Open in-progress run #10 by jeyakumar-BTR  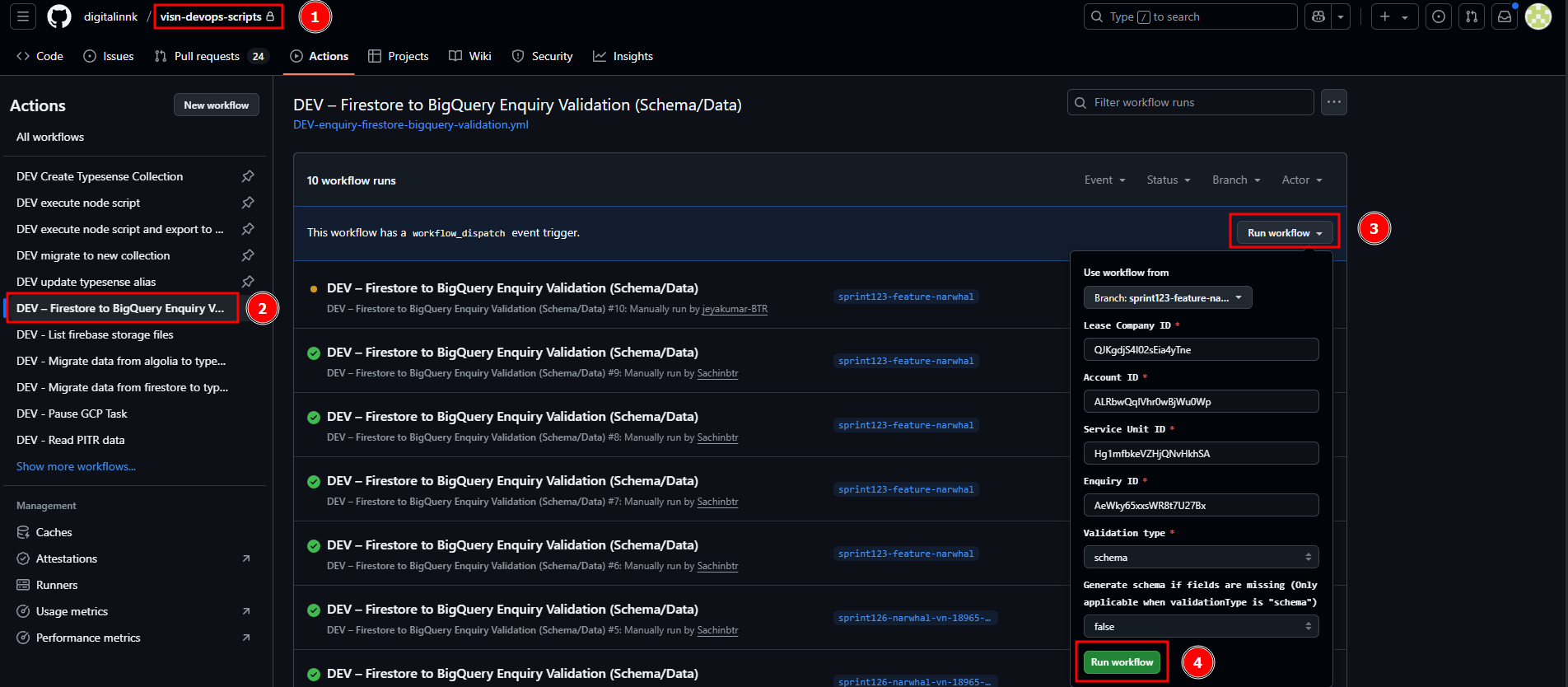coord(512,288)
